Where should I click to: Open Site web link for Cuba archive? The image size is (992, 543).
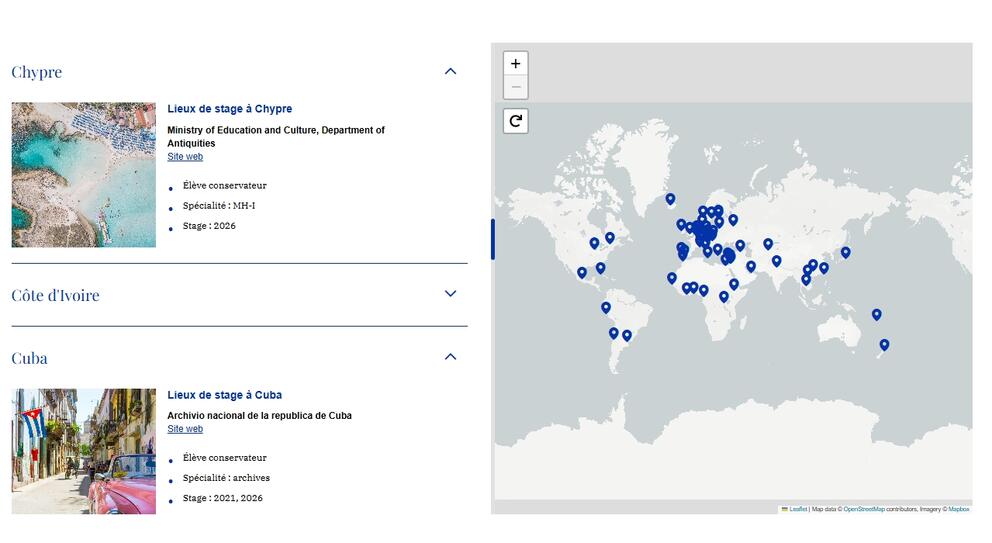tap(185, 428)
